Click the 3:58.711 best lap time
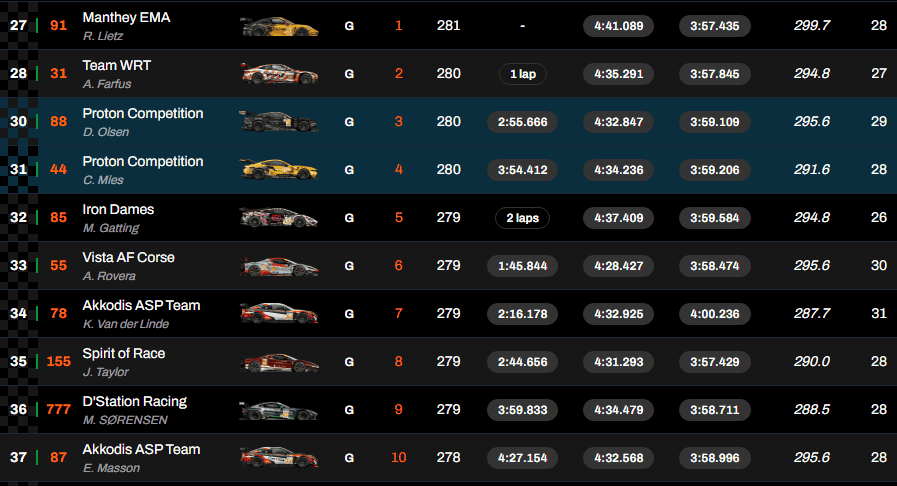Screen dimensions: 897x486 (715, 411)
